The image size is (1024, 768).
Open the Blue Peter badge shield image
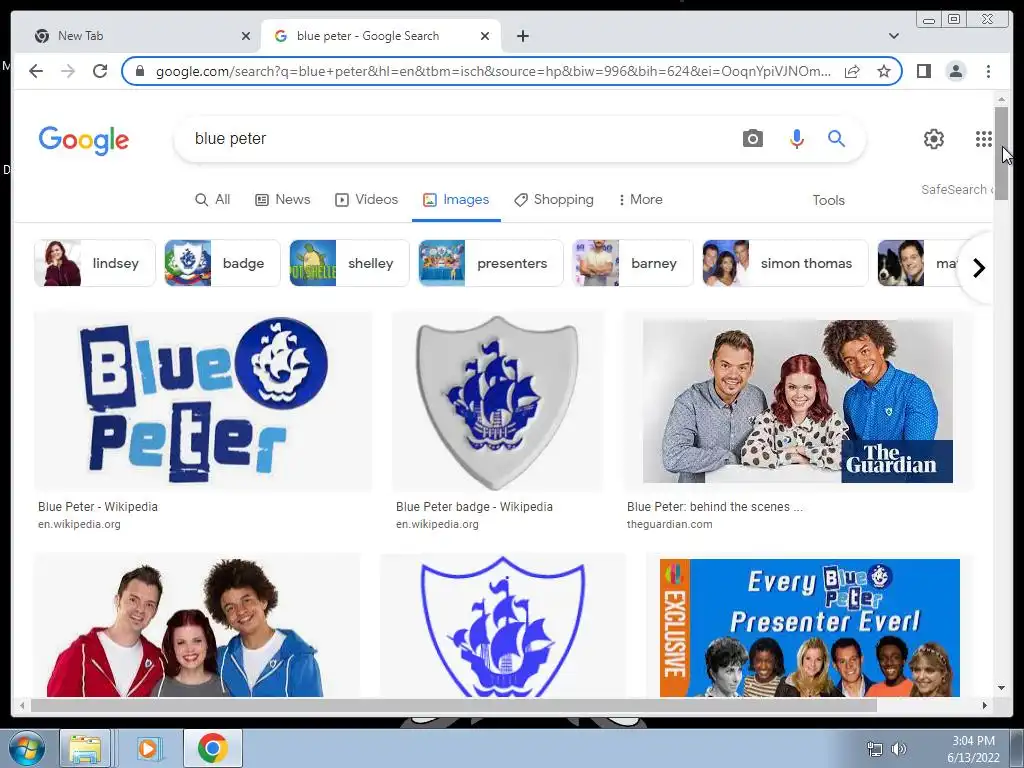[x=498, y=401]
